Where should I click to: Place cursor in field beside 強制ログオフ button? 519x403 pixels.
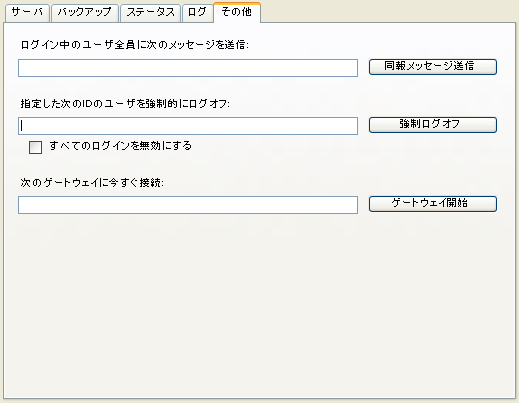click(x=188, y=126)
